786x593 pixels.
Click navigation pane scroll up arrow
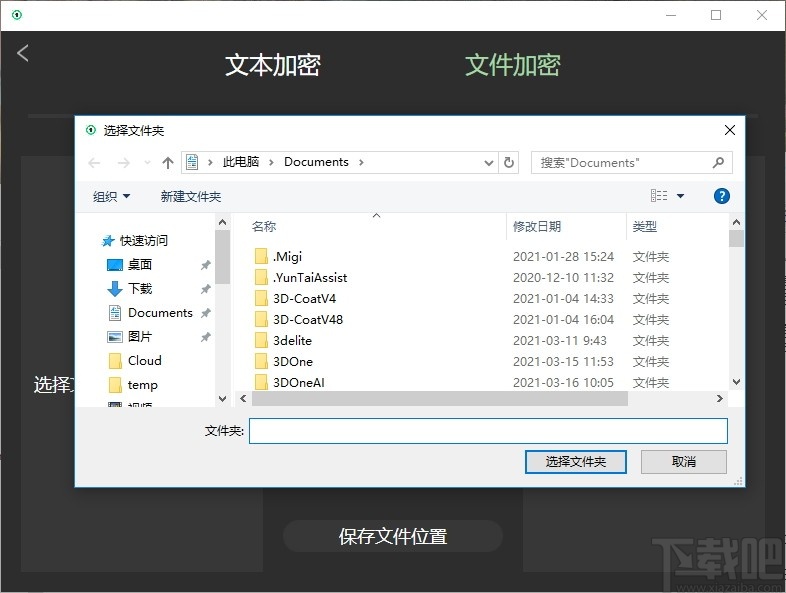(223, 222)
